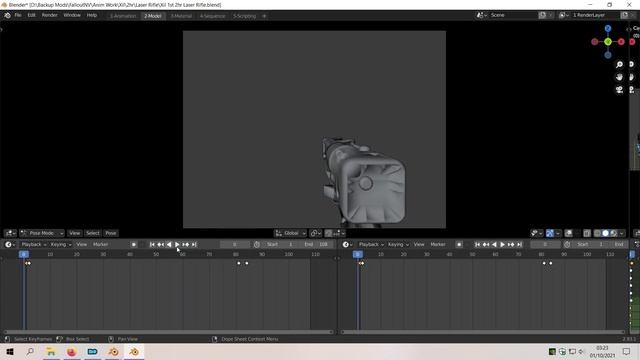
Task: Switch to the 5-Scripting workspace tab
Action: tap(244, 16)
